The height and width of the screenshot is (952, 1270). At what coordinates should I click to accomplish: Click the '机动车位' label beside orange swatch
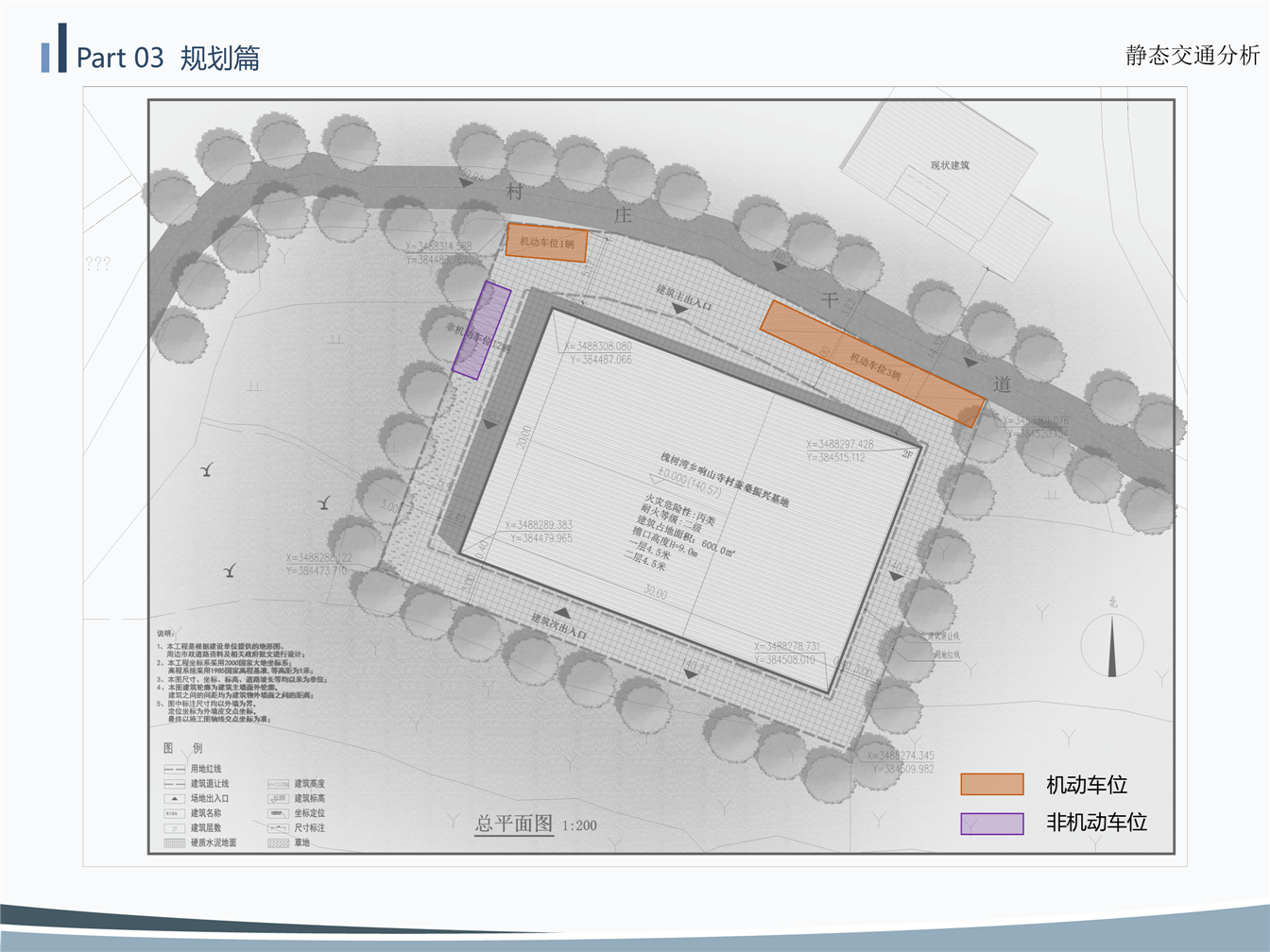1087,785
